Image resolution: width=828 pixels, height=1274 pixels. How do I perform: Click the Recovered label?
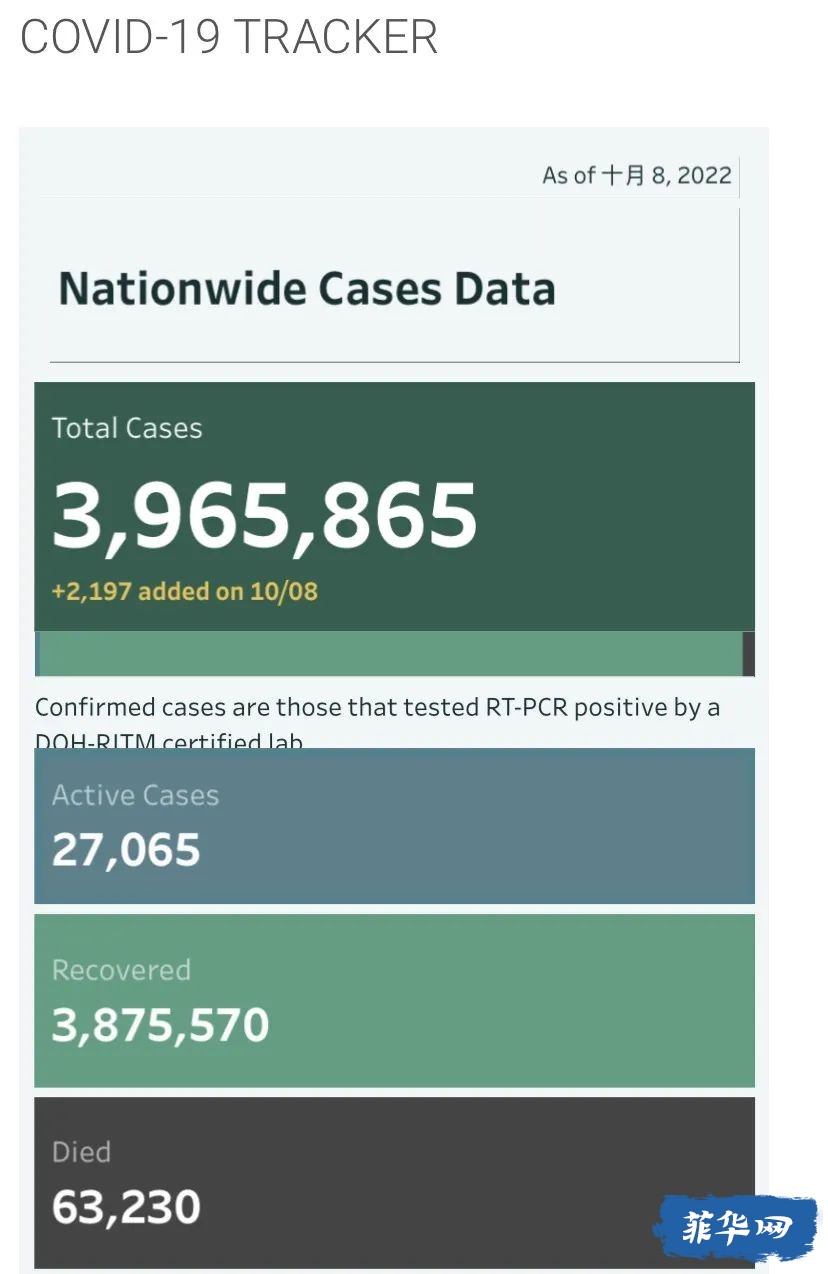click(121, 970)
